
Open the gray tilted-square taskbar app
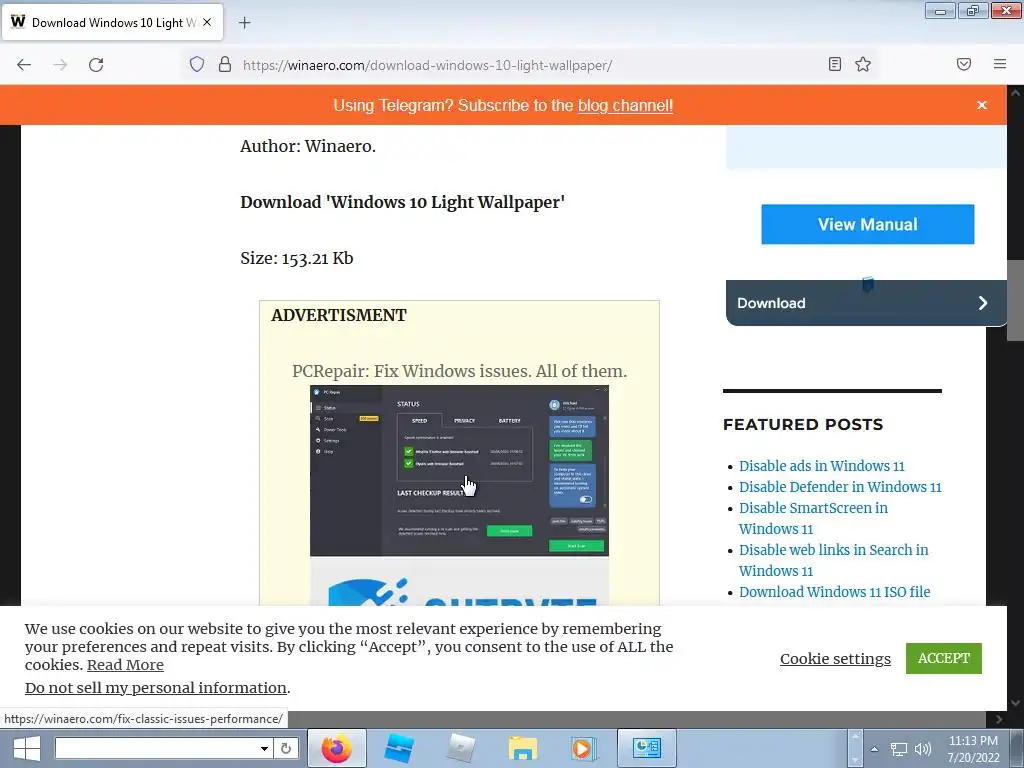(x=460, y=748)
